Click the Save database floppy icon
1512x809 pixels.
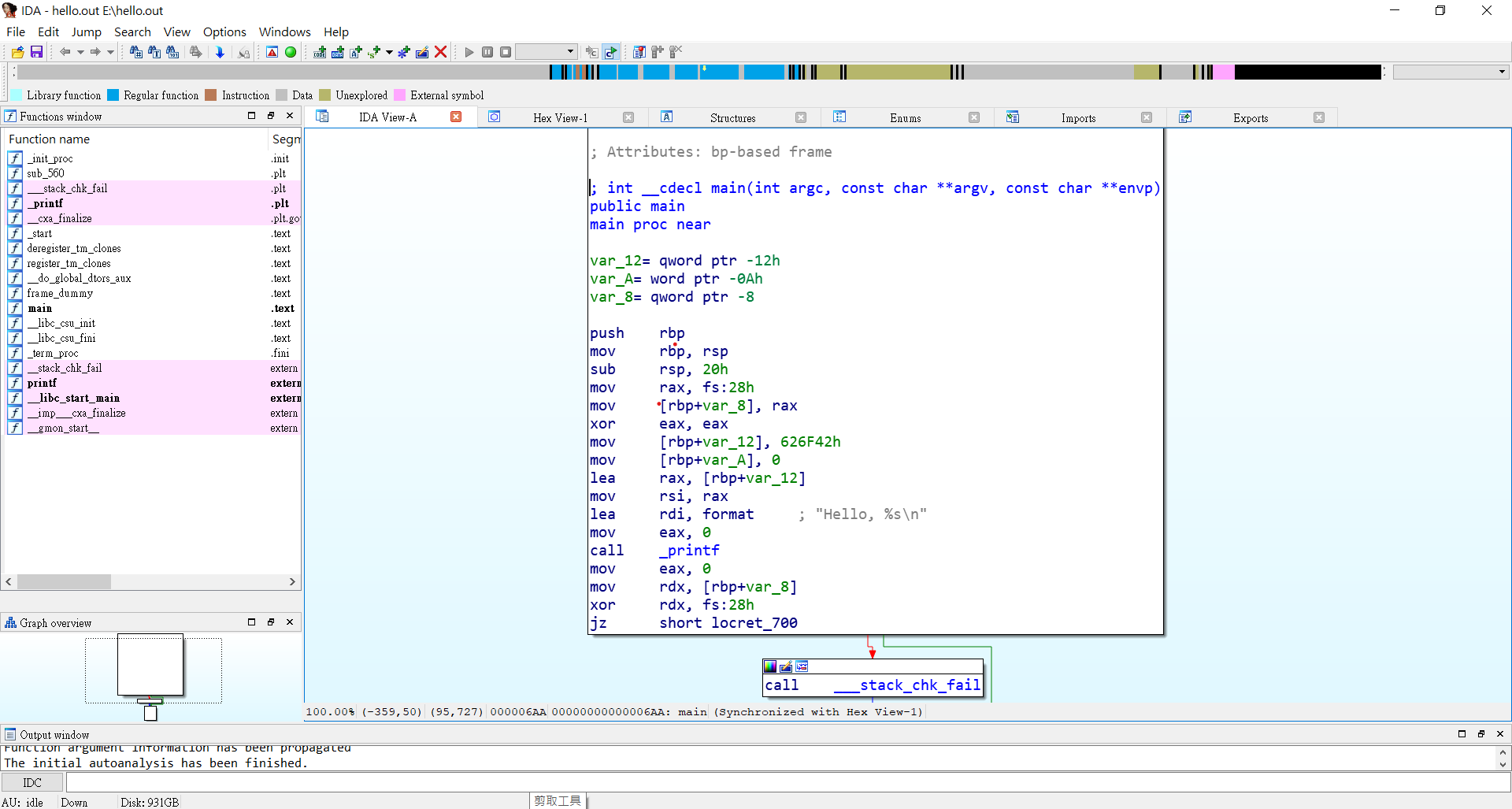(x=36, y=52)
